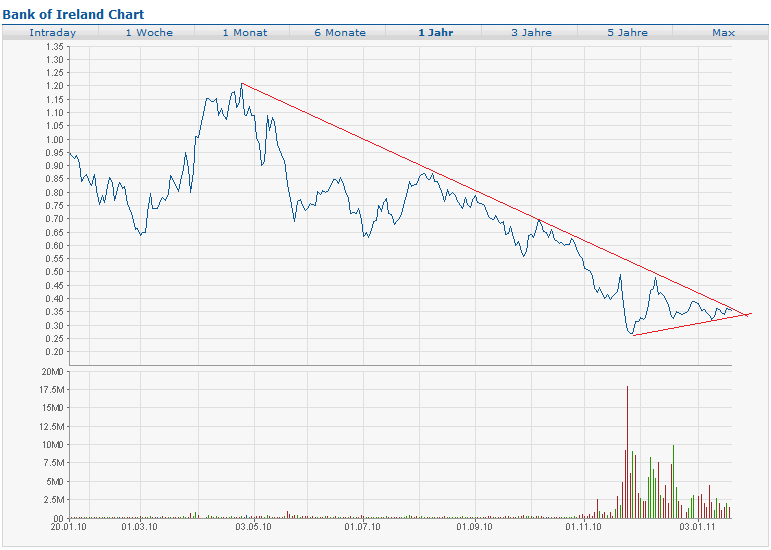Click the 03.01.11 date label
This screenshot has width=771, height=550.
pyautogui.click(x=697, y=527)
